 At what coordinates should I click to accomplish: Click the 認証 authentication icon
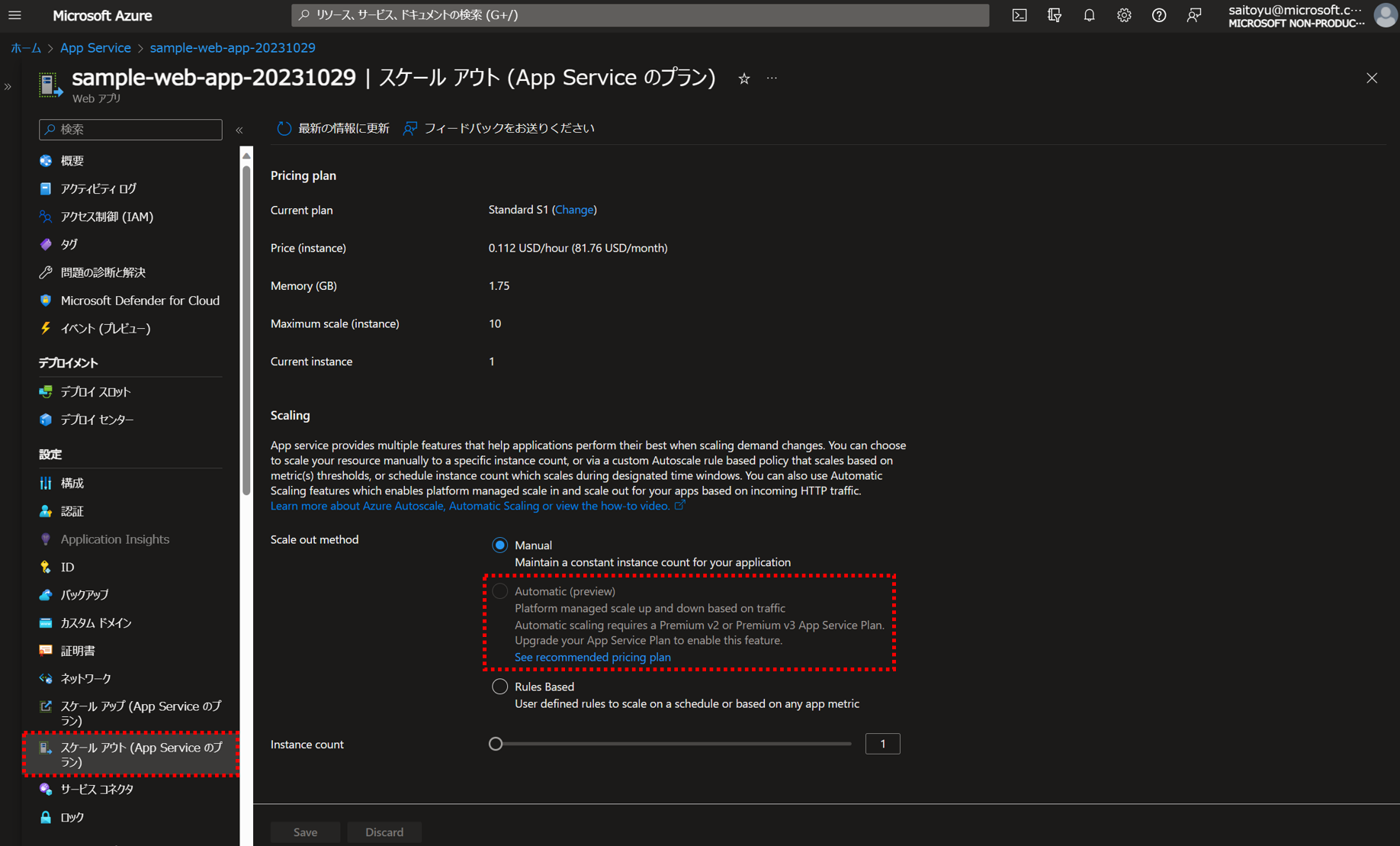click(x=46, y=511)
